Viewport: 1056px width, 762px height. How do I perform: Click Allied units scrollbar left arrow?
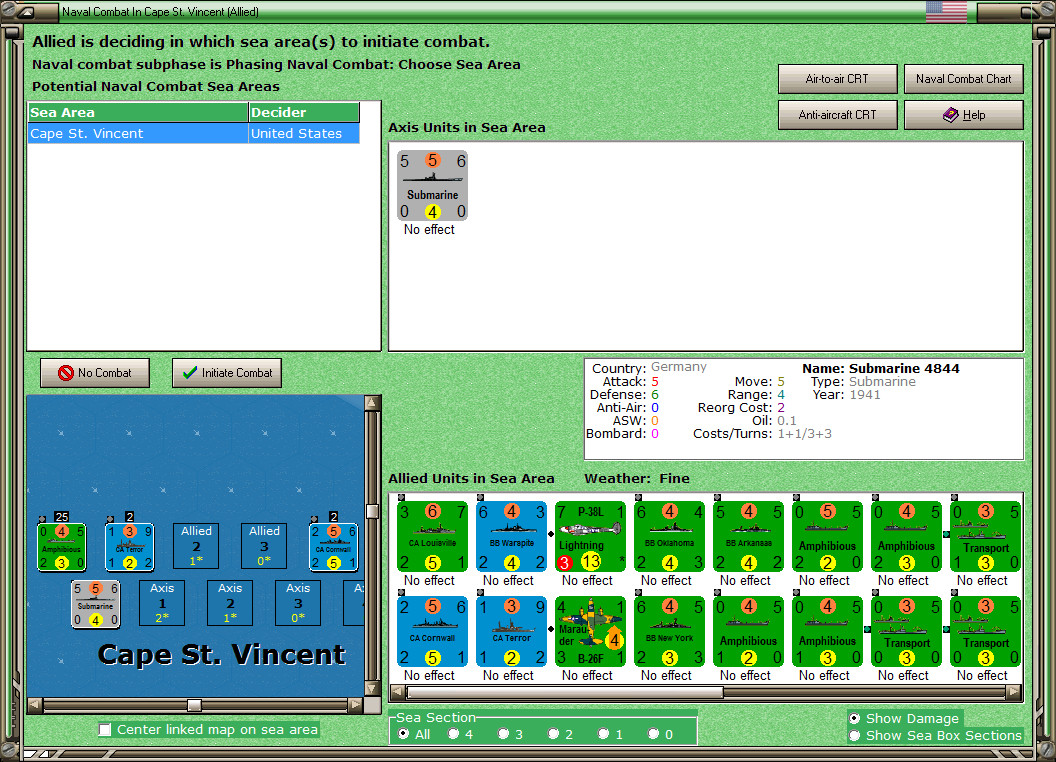click(398, 692)
